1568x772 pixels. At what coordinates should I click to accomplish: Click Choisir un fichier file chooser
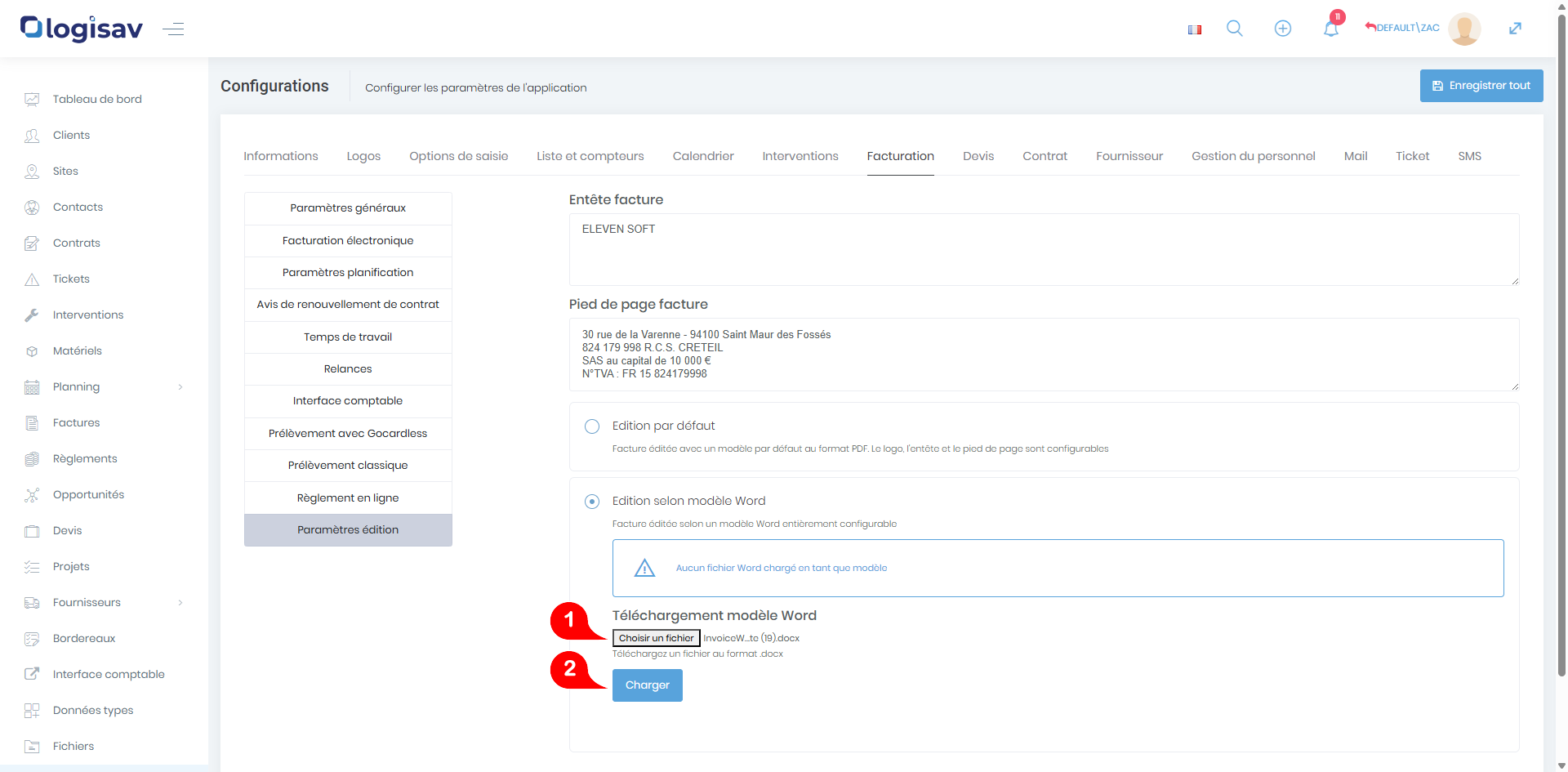(x=656, y=638)
